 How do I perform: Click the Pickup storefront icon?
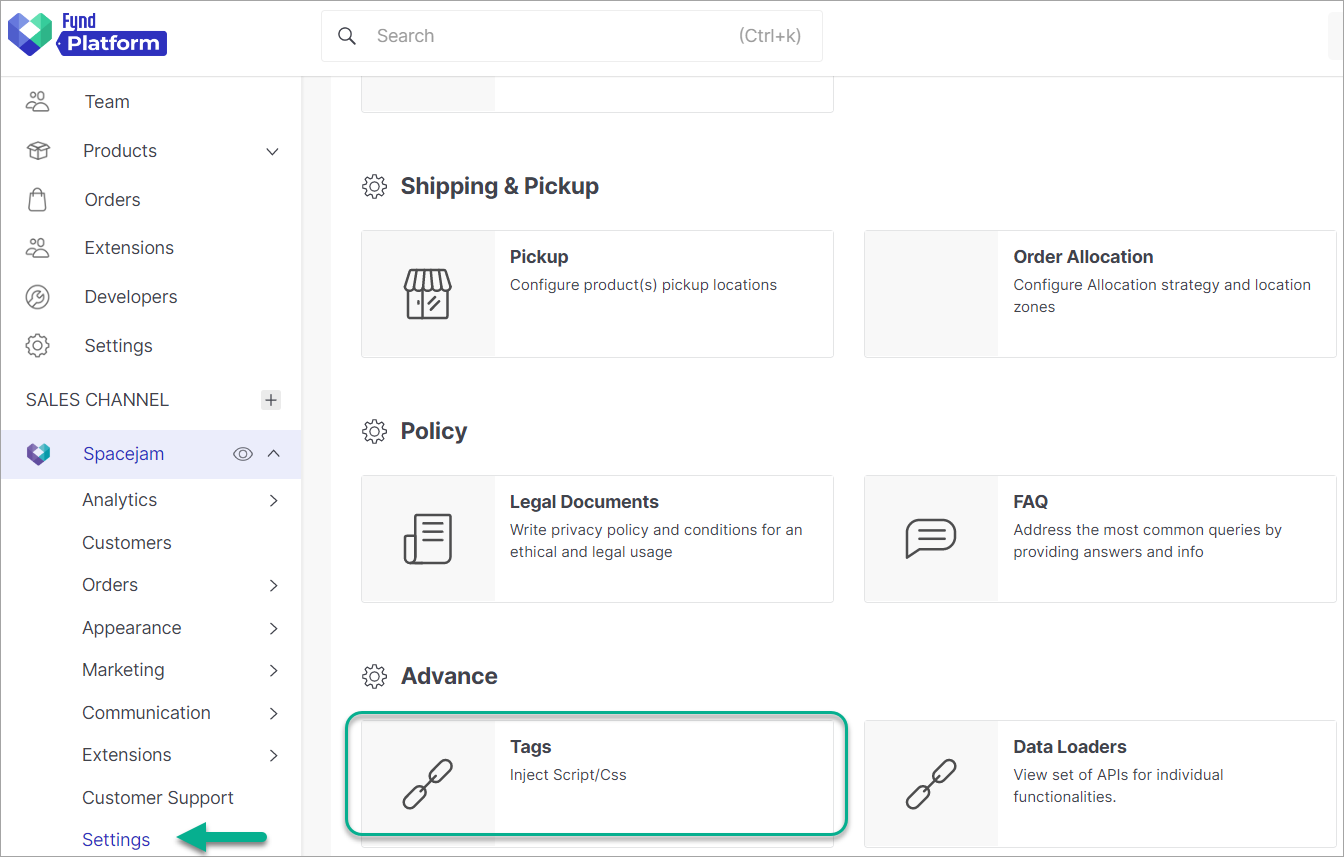click(428, 294)
